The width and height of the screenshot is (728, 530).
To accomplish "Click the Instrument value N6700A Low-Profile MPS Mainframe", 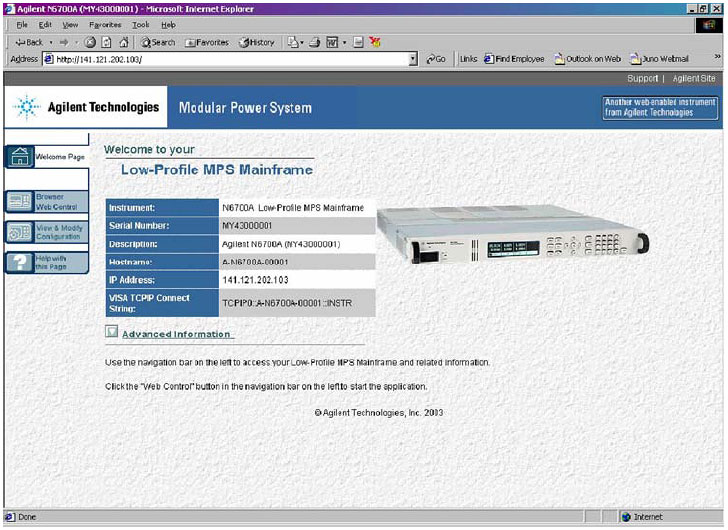I will (293, 208).
